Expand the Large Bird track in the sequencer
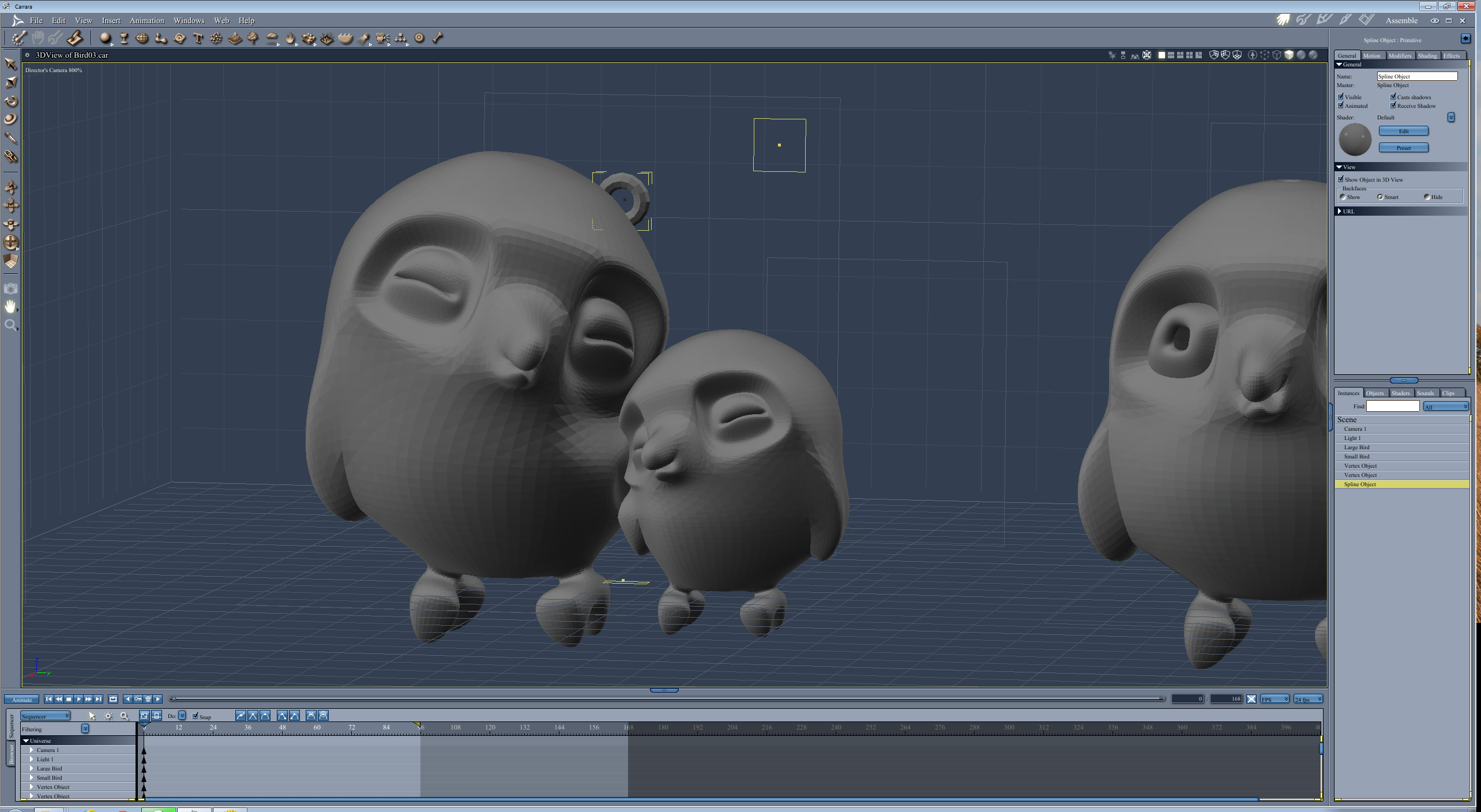Image resolution: width=1481 pixels, height=812 pixels. pyautogui.click(x=31, y=768)
